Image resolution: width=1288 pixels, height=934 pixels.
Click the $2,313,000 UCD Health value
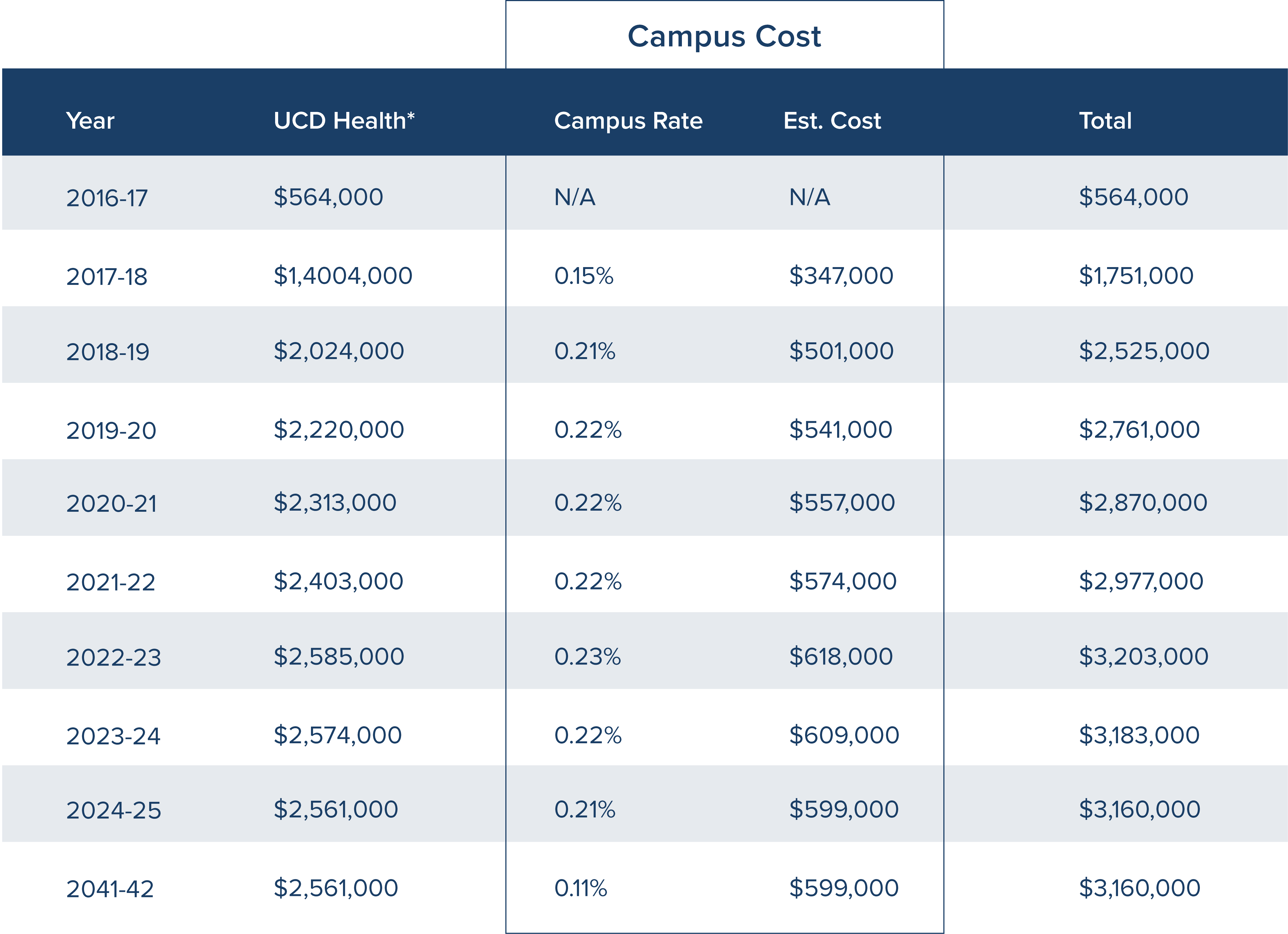pos(335,502)
